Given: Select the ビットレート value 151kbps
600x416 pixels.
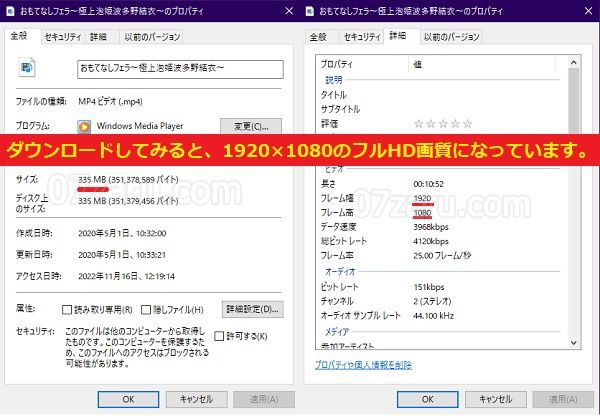Looking at the screenshot, I should (429, 287).
